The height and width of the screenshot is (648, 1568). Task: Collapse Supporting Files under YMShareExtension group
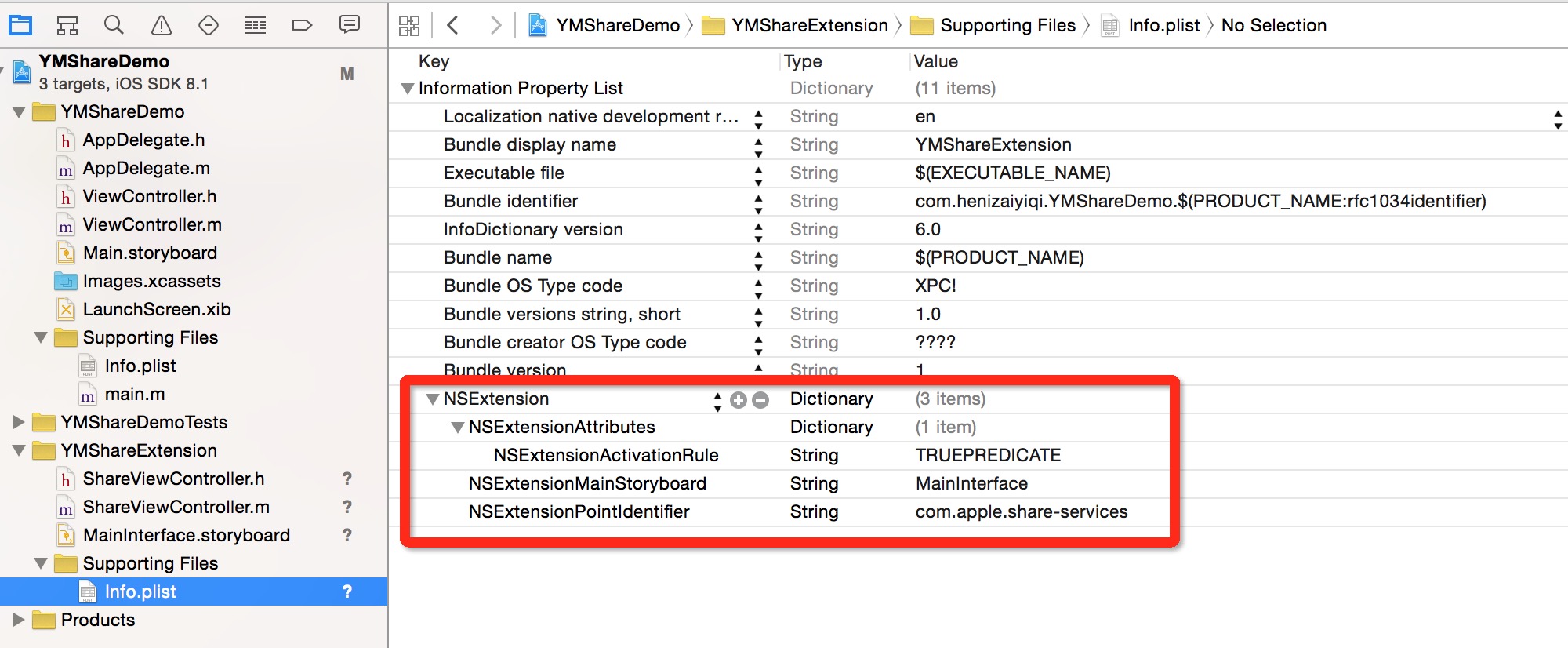pos(41,564)
